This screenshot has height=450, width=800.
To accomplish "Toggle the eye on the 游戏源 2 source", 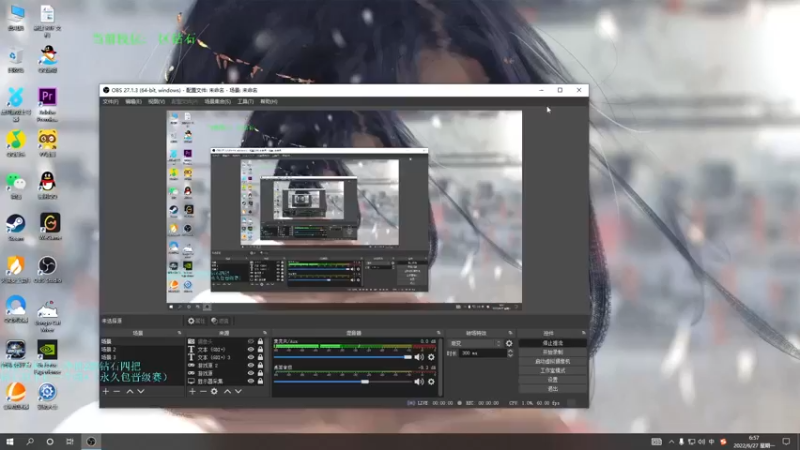I will [x=251, y=365].
